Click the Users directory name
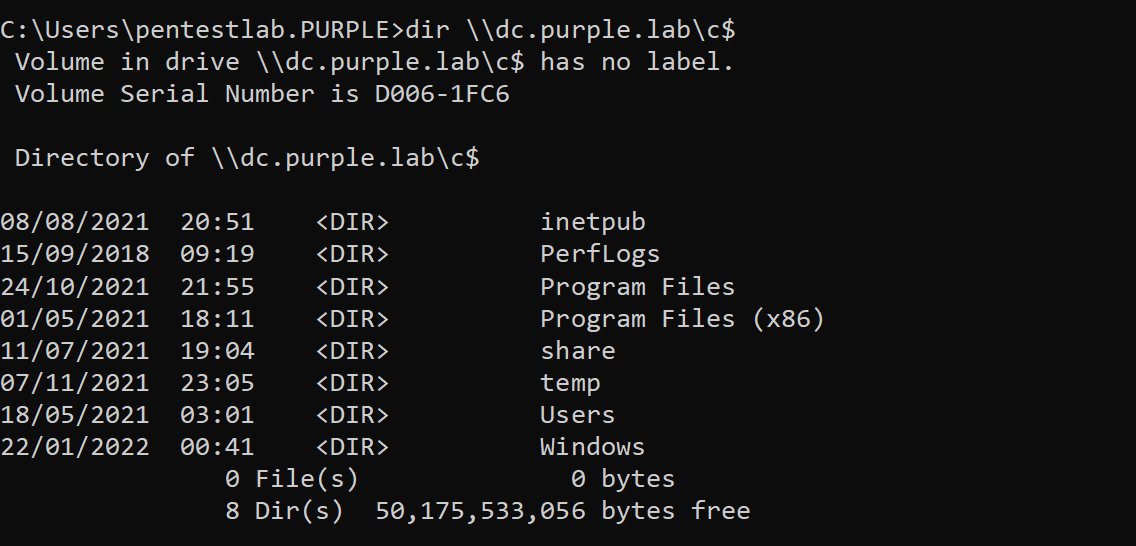The image size is (1136, 546). tap(577, 415)
